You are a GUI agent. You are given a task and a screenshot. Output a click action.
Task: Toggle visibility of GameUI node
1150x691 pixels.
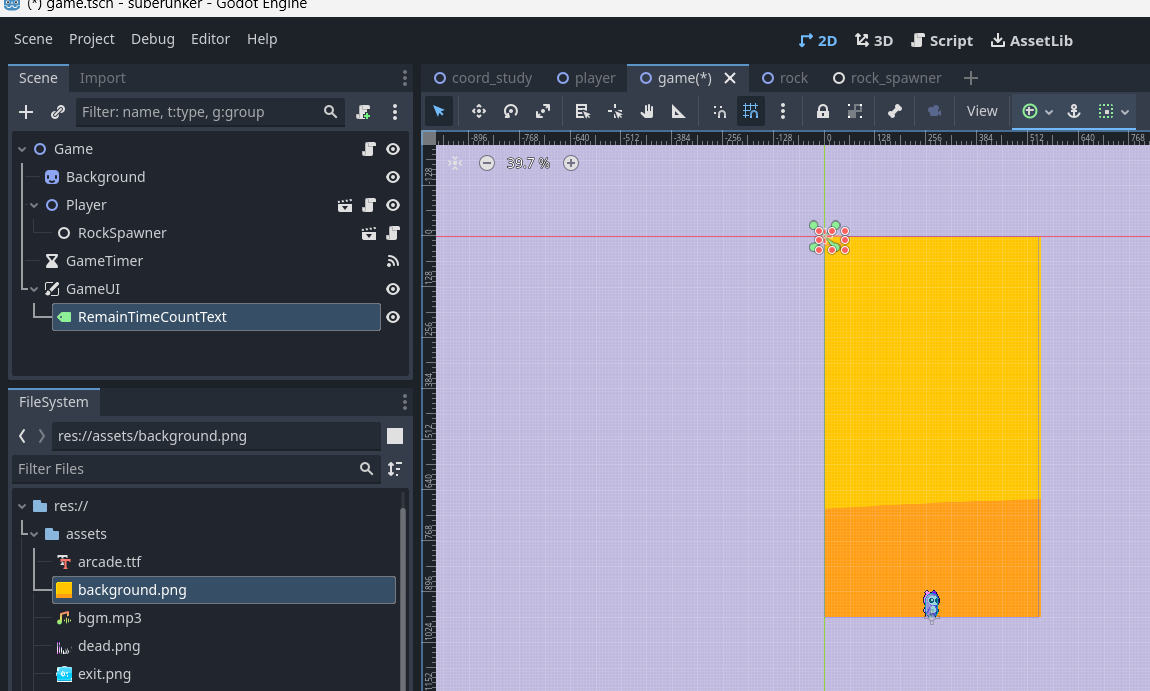click(393, 289)
